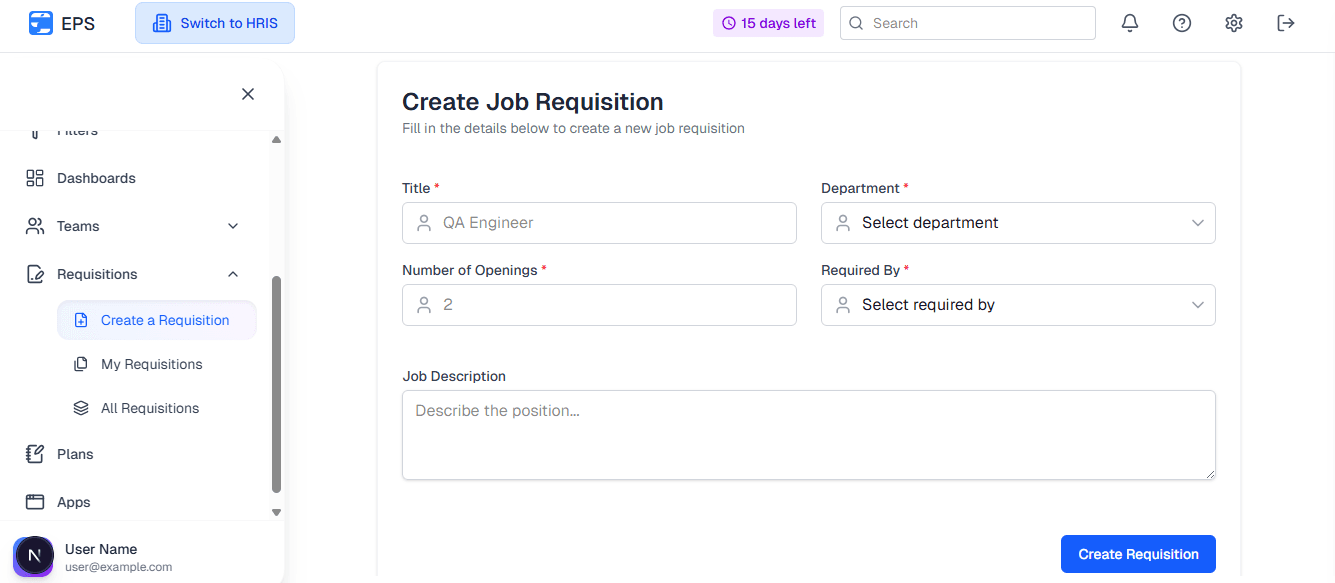
Task: Click the EPS logo icon
Action: click(41, 23)
